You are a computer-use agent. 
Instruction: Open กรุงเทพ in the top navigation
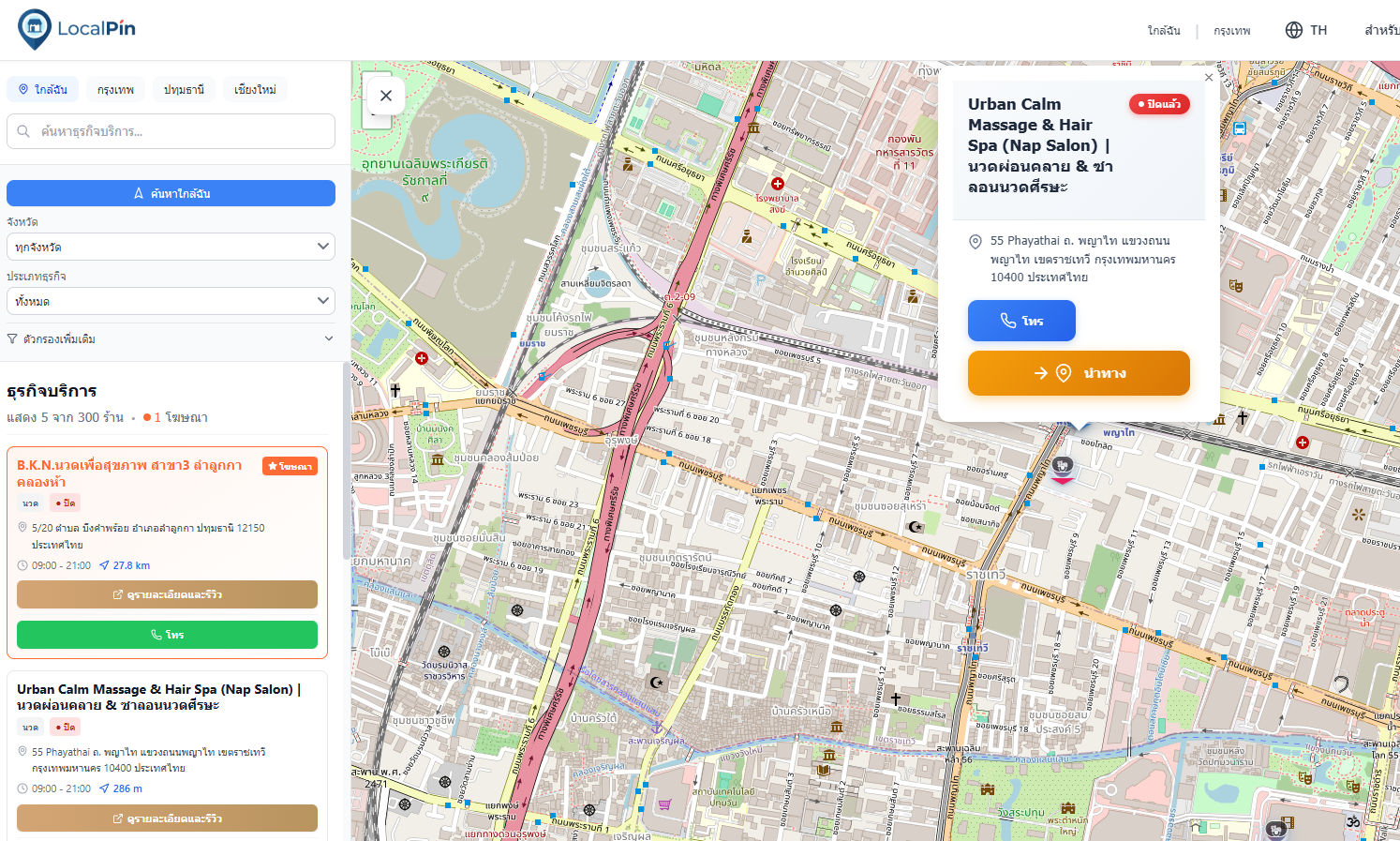[1231, 31]
